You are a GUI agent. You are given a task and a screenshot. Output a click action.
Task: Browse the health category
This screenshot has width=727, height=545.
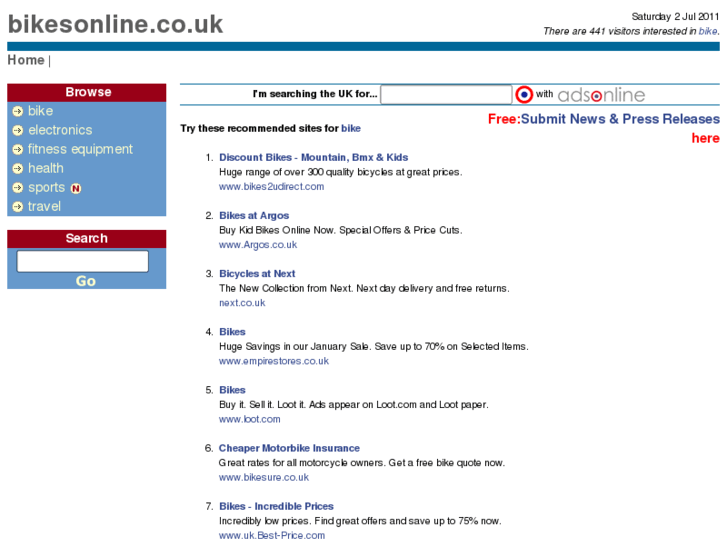46,168
